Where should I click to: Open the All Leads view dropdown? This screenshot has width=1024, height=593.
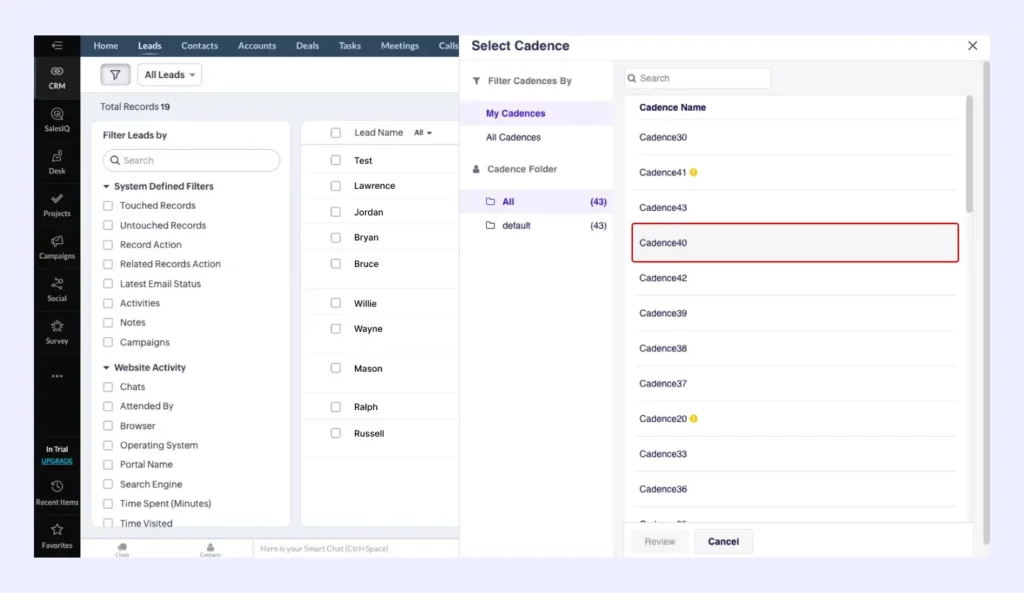(x=169, y=74)
